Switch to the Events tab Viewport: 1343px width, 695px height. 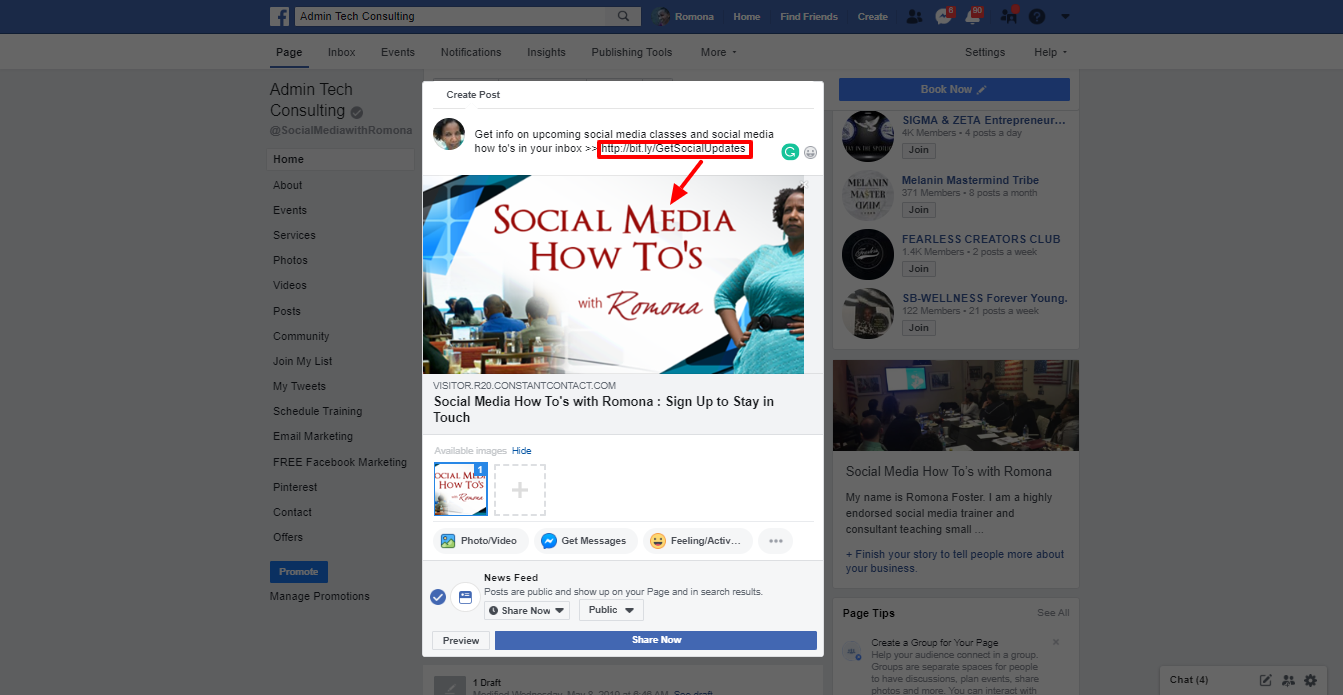pyautogui.click(x=398, y=52)
